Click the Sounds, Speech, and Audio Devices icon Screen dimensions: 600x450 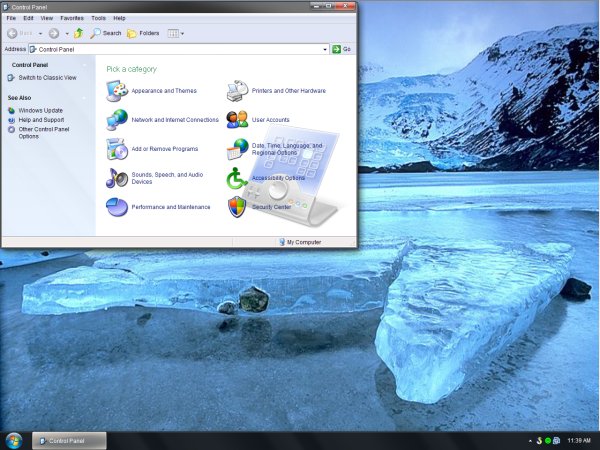coord(116,178)
